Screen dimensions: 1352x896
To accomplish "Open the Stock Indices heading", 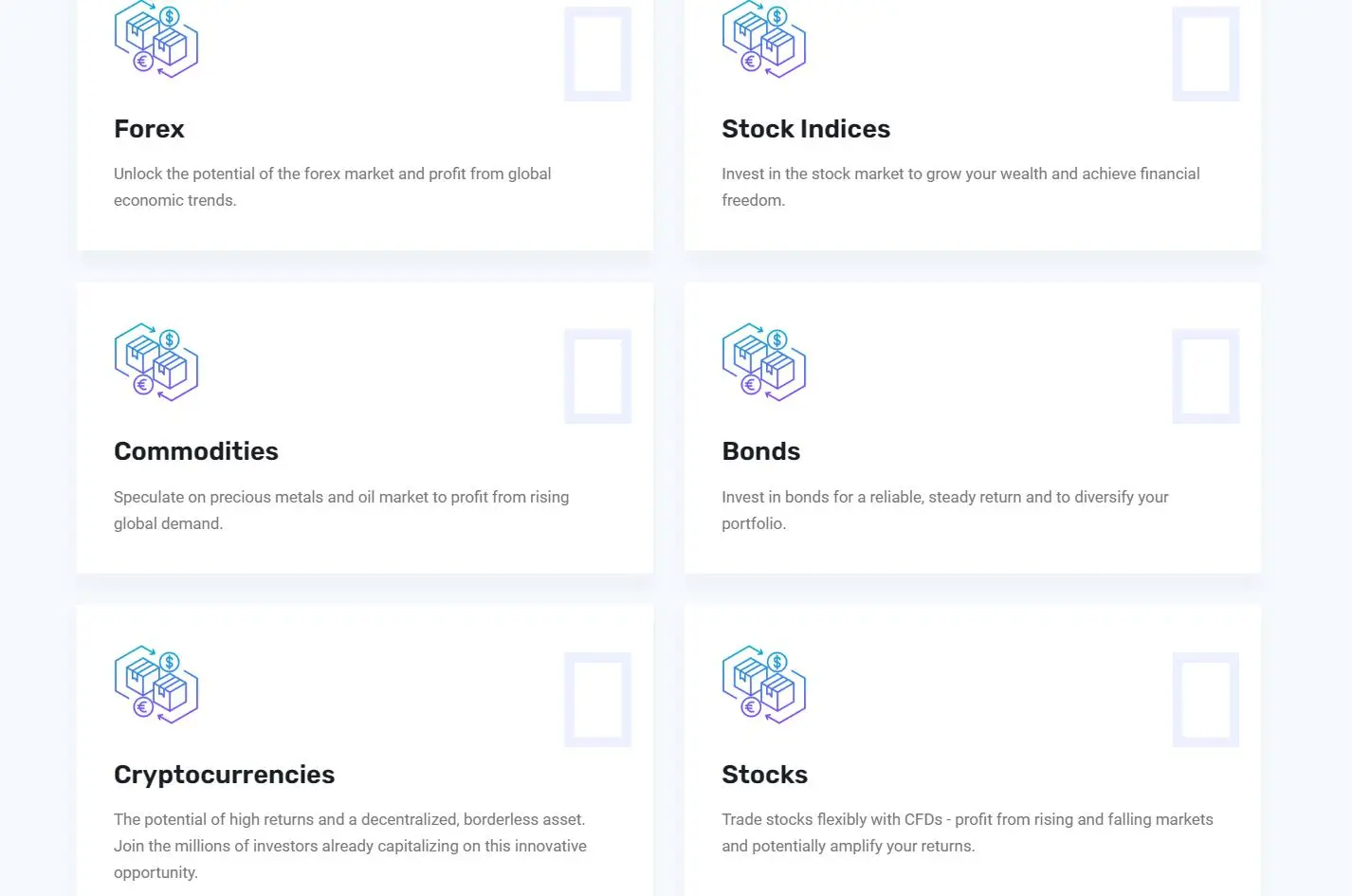I will [806, 129].
